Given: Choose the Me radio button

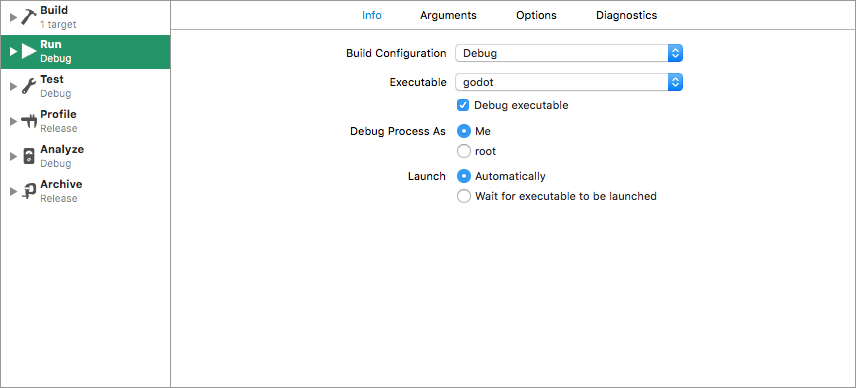Looking at the screenshot, I should pos(463,132).
